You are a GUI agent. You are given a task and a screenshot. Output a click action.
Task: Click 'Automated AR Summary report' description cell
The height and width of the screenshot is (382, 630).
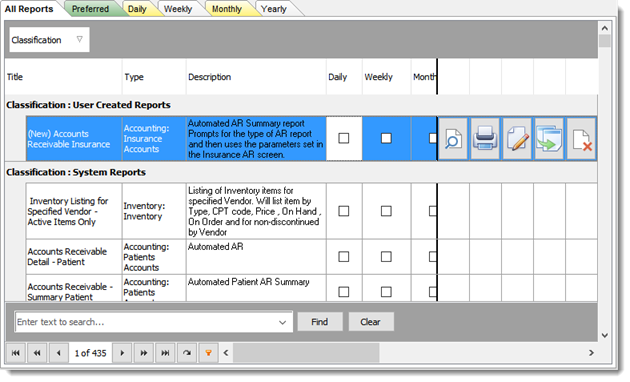[x=256, y=139]
